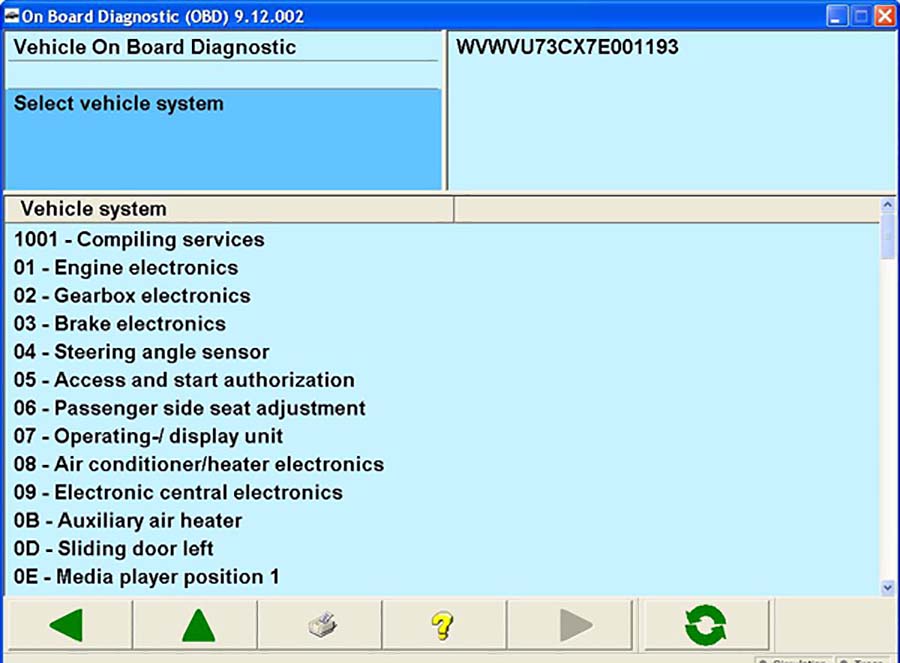Click the green up arrow button
This screenshot has width=900, height=663.
click(197, 626)
